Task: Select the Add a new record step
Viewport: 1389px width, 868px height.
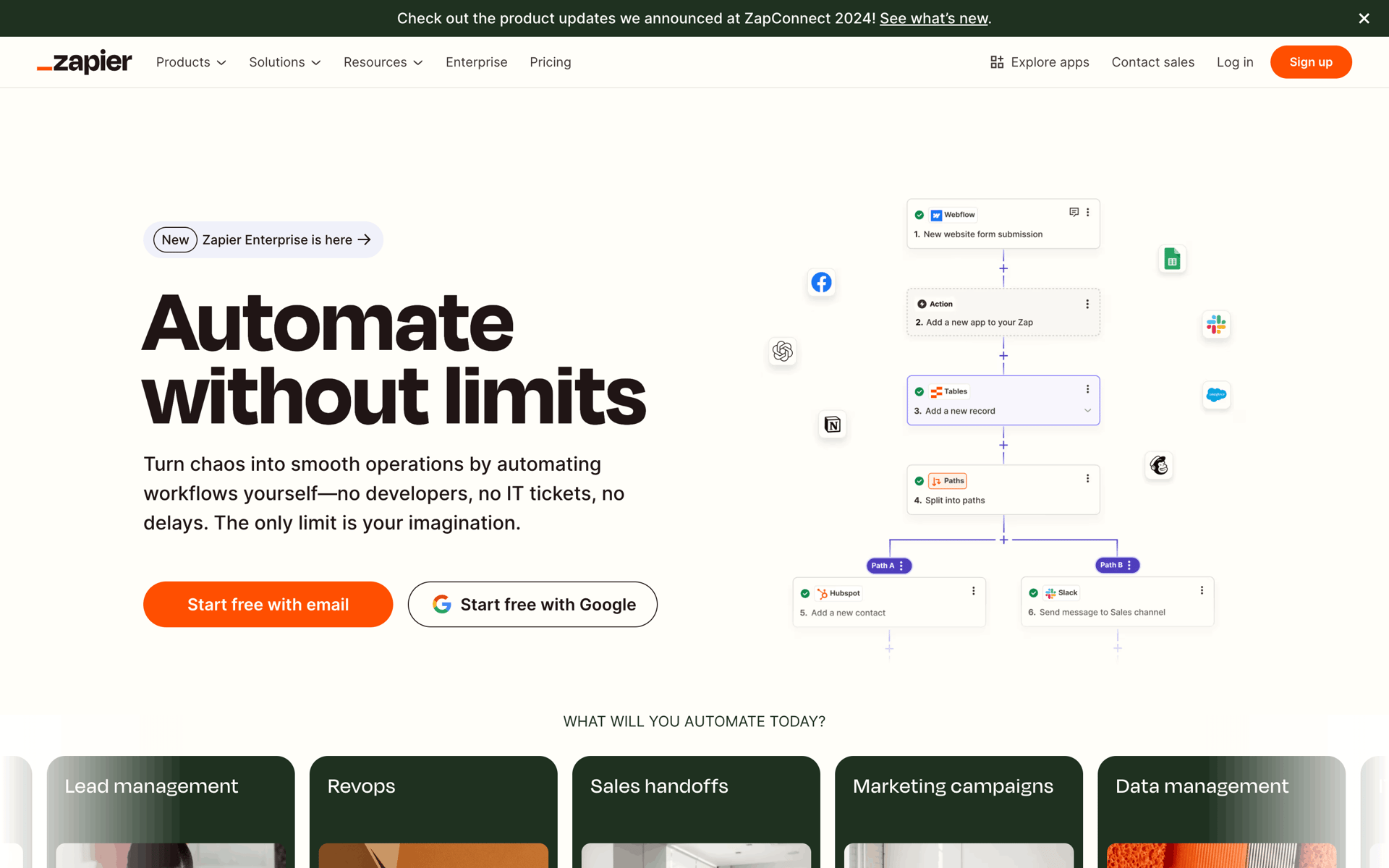Action: pyautogui.click(x=1003, y=401)
